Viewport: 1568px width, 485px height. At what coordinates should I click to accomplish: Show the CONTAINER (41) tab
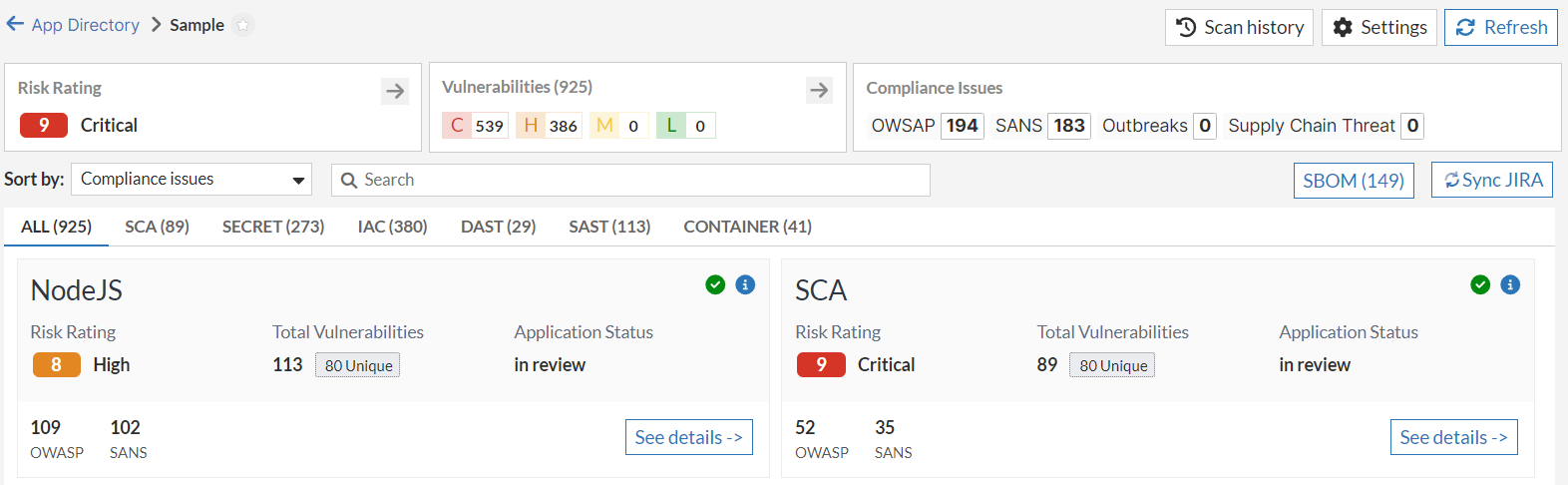pyautogui.click(x=747, y=227)
